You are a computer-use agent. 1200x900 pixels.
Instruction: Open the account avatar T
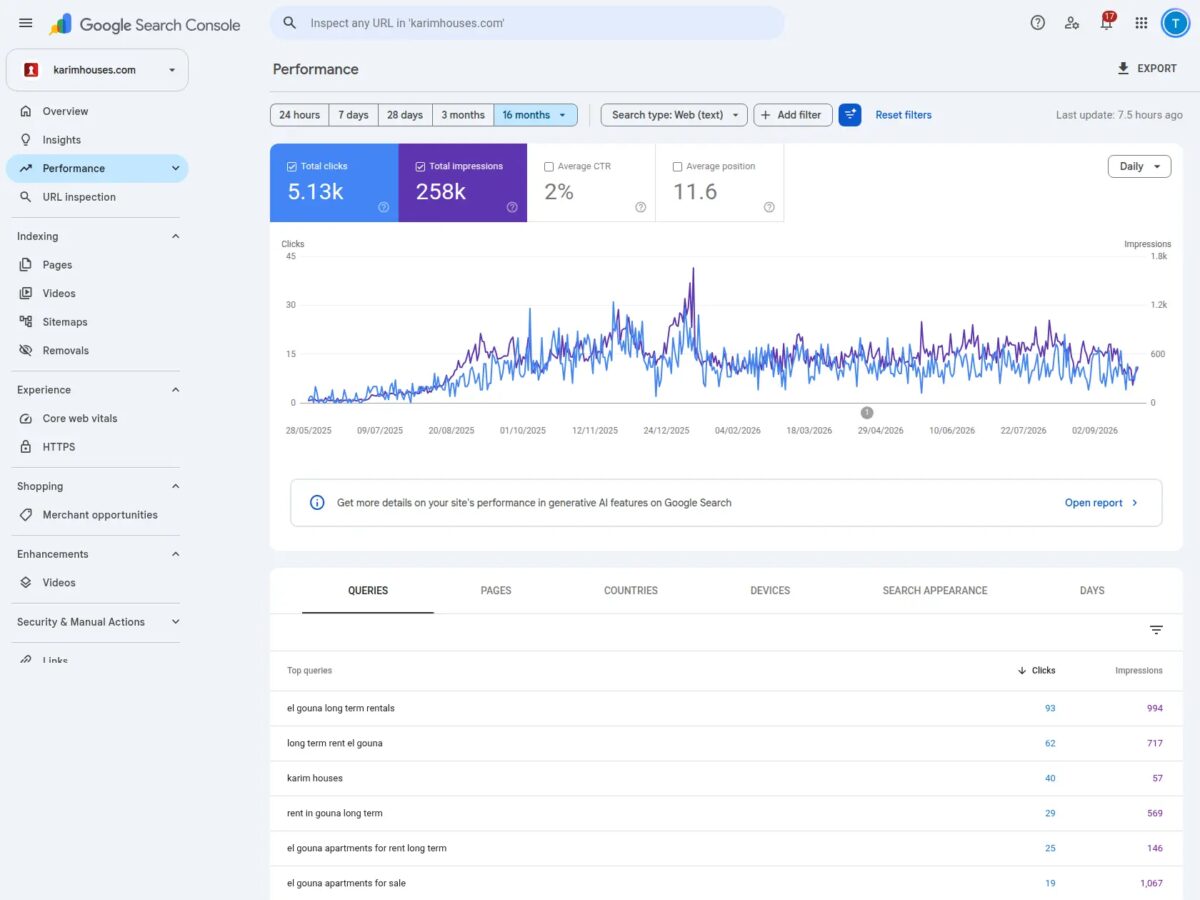tap(1174, 23)
